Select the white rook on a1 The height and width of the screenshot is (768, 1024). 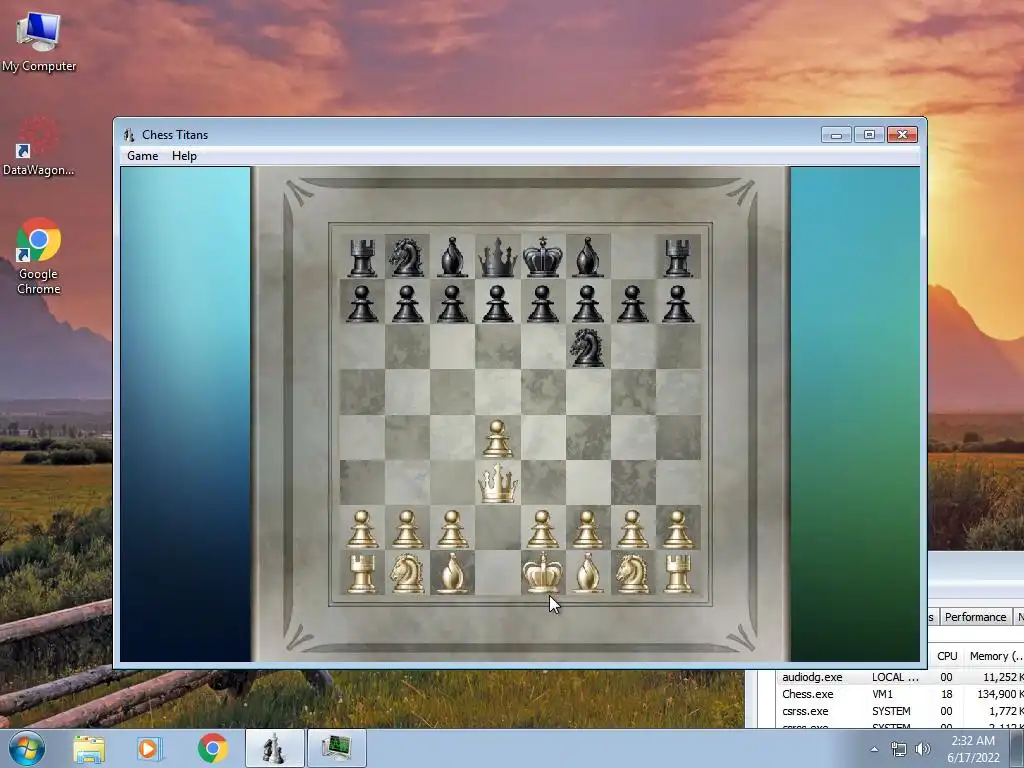362,573
